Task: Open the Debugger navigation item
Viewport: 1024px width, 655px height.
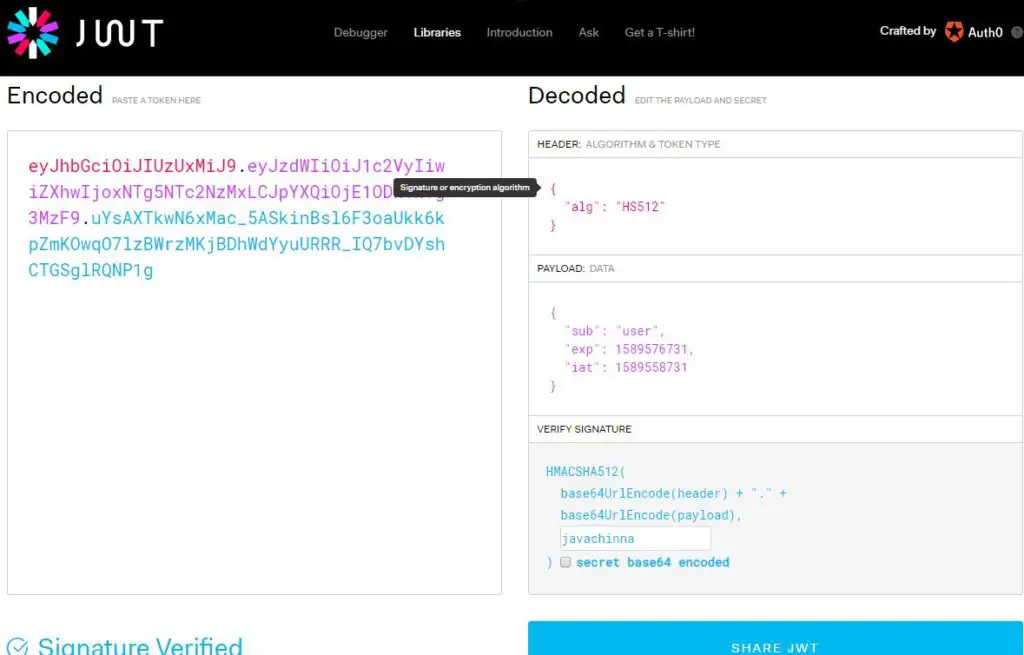Action: pyautogui.click(x=360, y=32)
